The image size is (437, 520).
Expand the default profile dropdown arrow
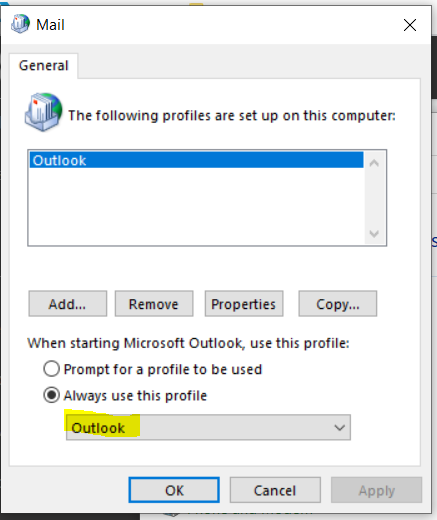[340, 428]
